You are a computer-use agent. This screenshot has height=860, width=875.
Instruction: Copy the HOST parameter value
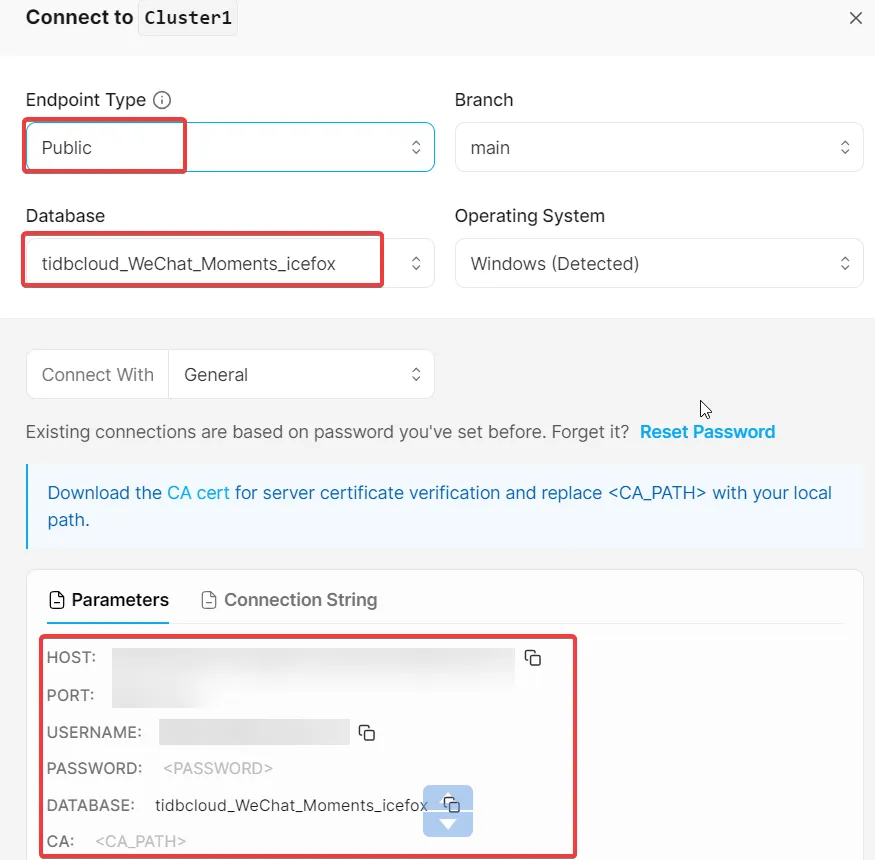pos(533,657)
